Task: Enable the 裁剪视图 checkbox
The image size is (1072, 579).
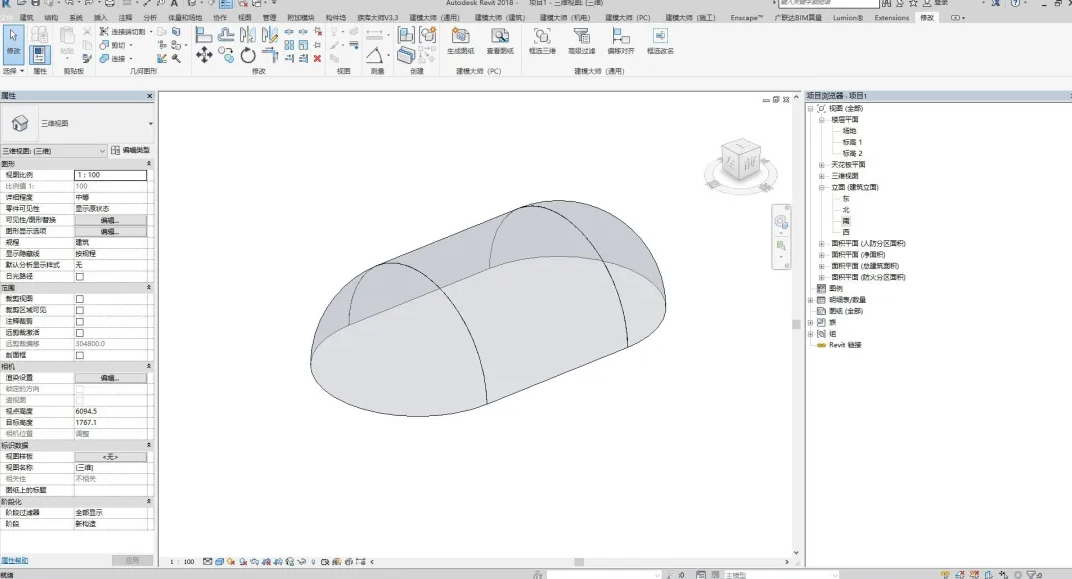Action: (80, 299)
